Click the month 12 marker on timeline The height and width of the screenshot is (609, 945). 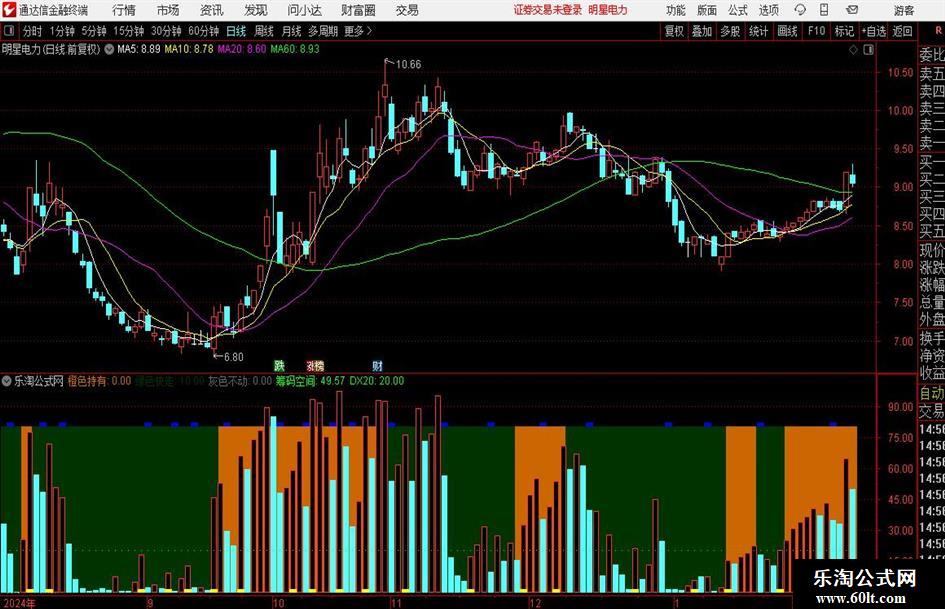click(535, 603)
